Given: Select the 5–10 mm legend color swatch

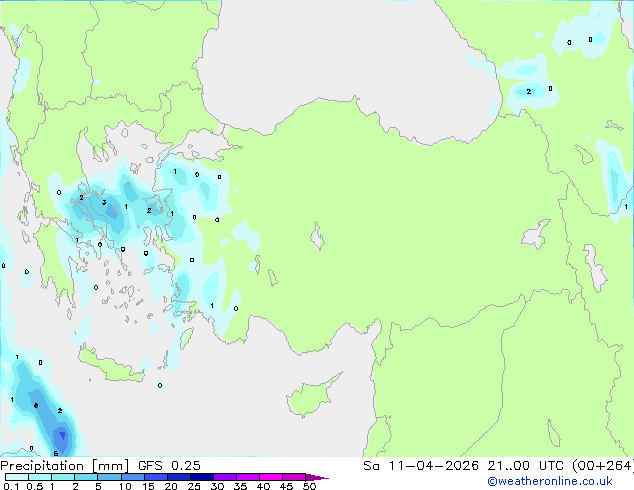Looking at the screenshot, I should (110, 477).
